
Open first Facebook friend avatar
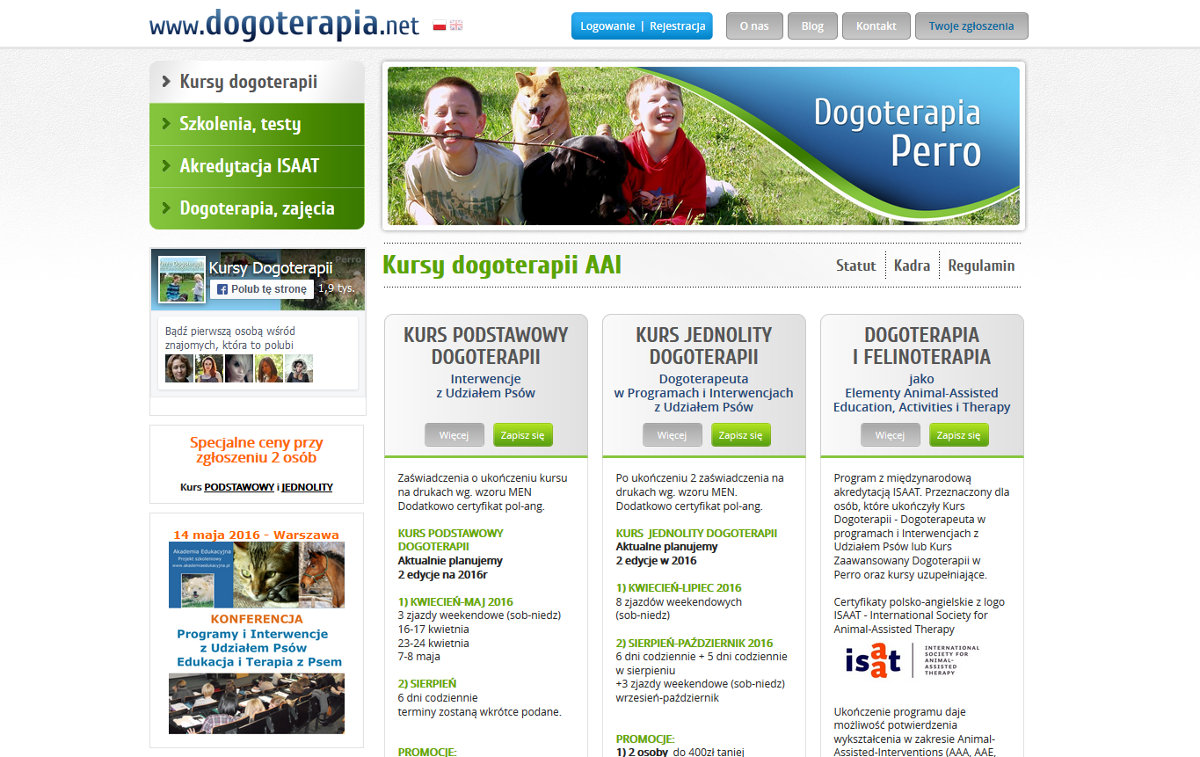pyautogui.click(x=179, y=368)
